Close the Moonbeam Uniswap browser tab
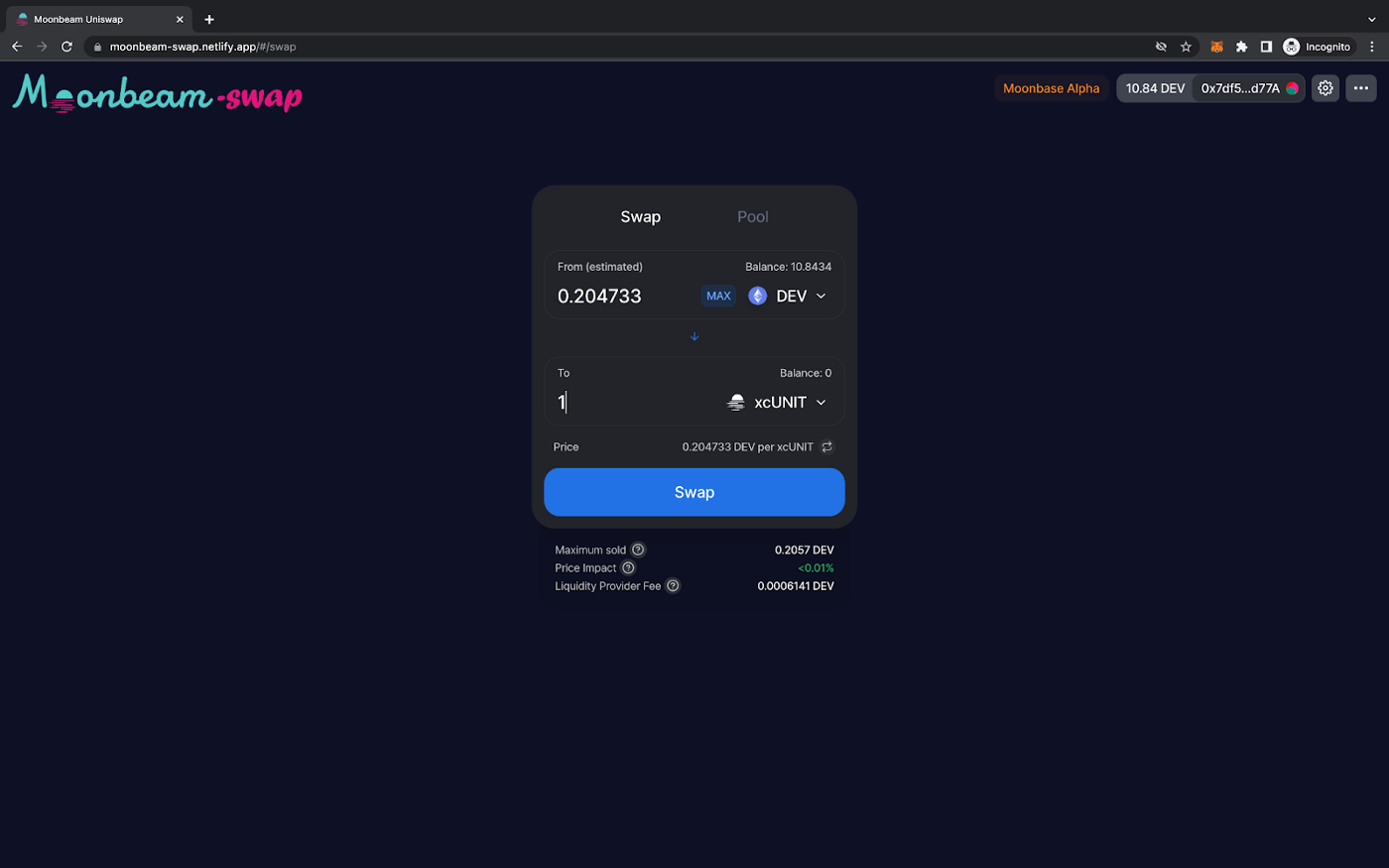 180,19
